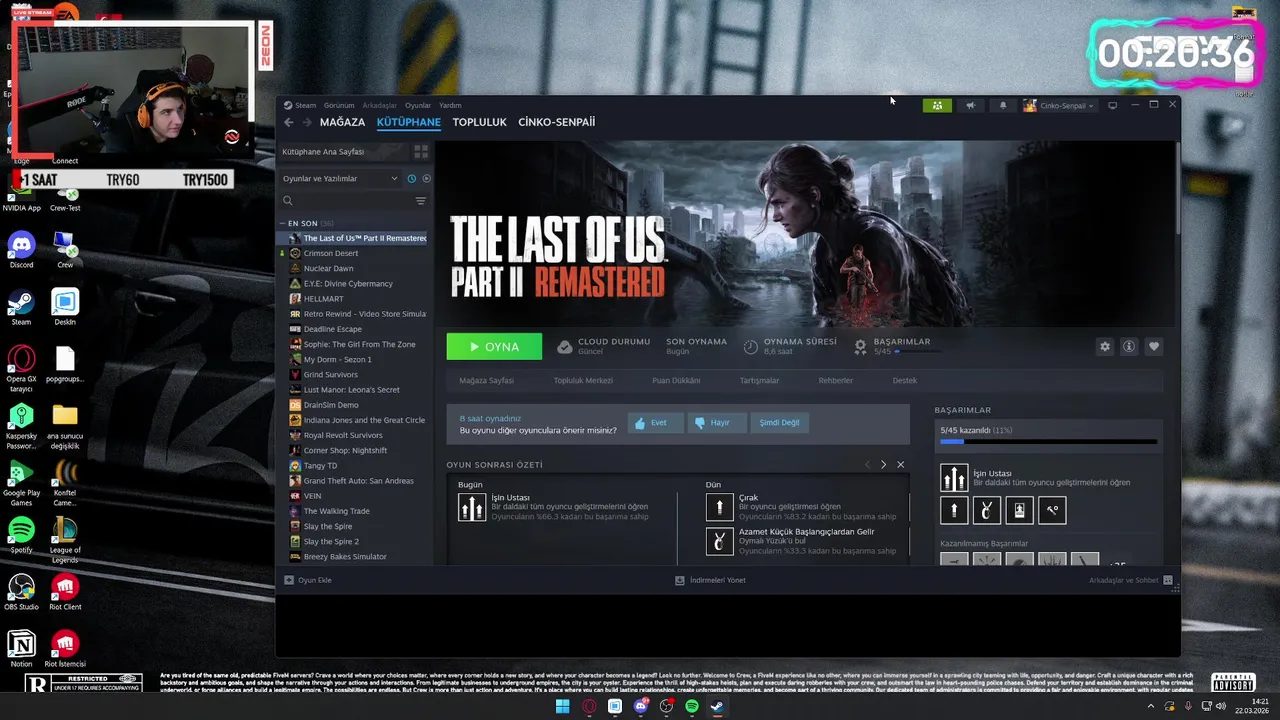Image resolution: width=1280 pixels, height=720 pixels.
Task: Open Discord desktop shortcut
Action: coord(21,249)
